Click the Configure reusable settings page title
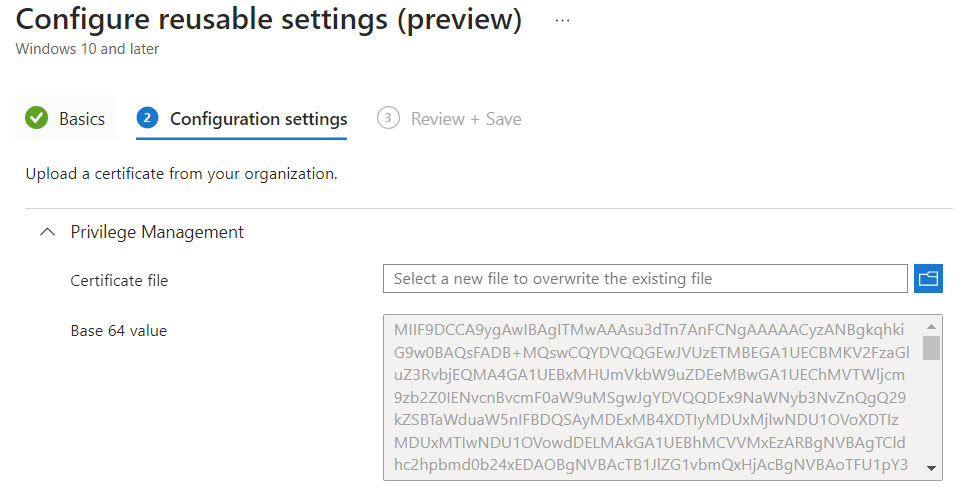The height and width of the screenshot is (503, 959). coord(268,19)
